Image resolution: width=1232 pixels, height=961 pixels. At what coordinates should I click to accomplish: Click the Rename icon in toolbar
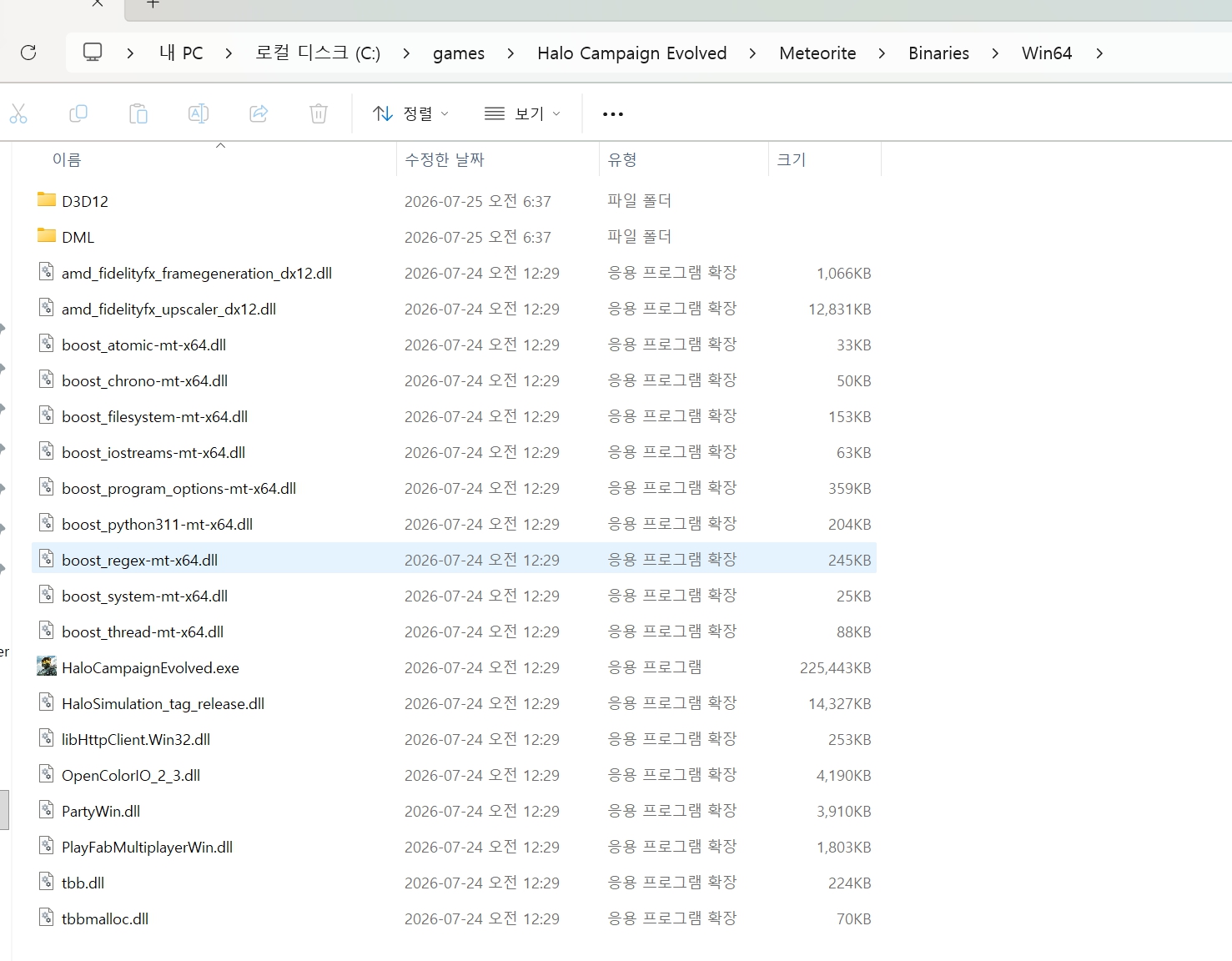tap(199, 113)
